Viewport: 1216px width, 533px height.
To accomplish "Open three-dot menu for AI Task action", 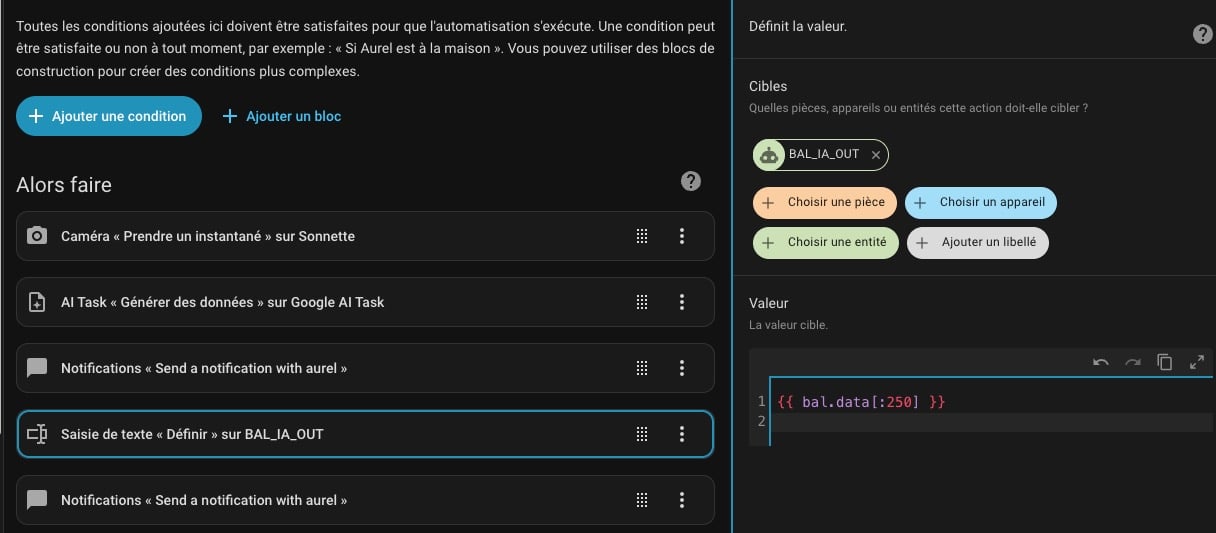I will pos(682,302).
